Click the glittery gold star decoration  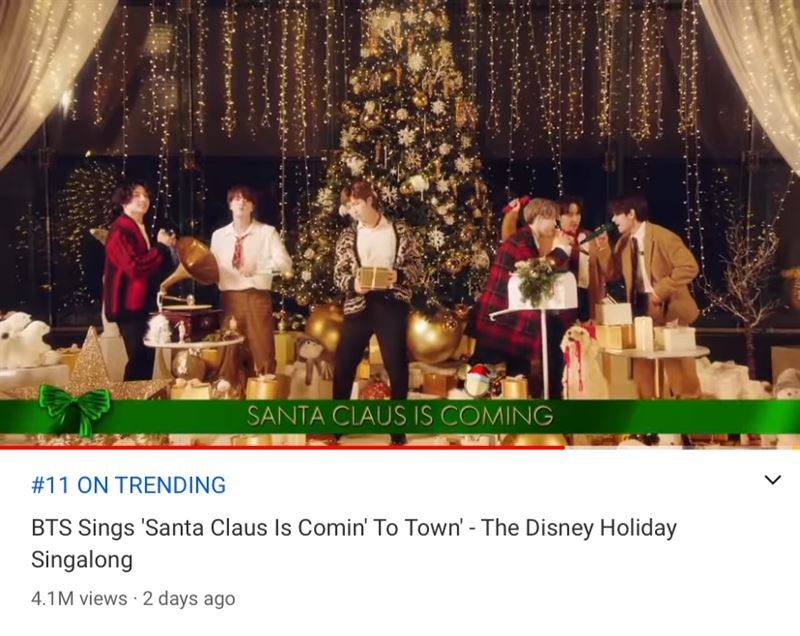[91, 365]
